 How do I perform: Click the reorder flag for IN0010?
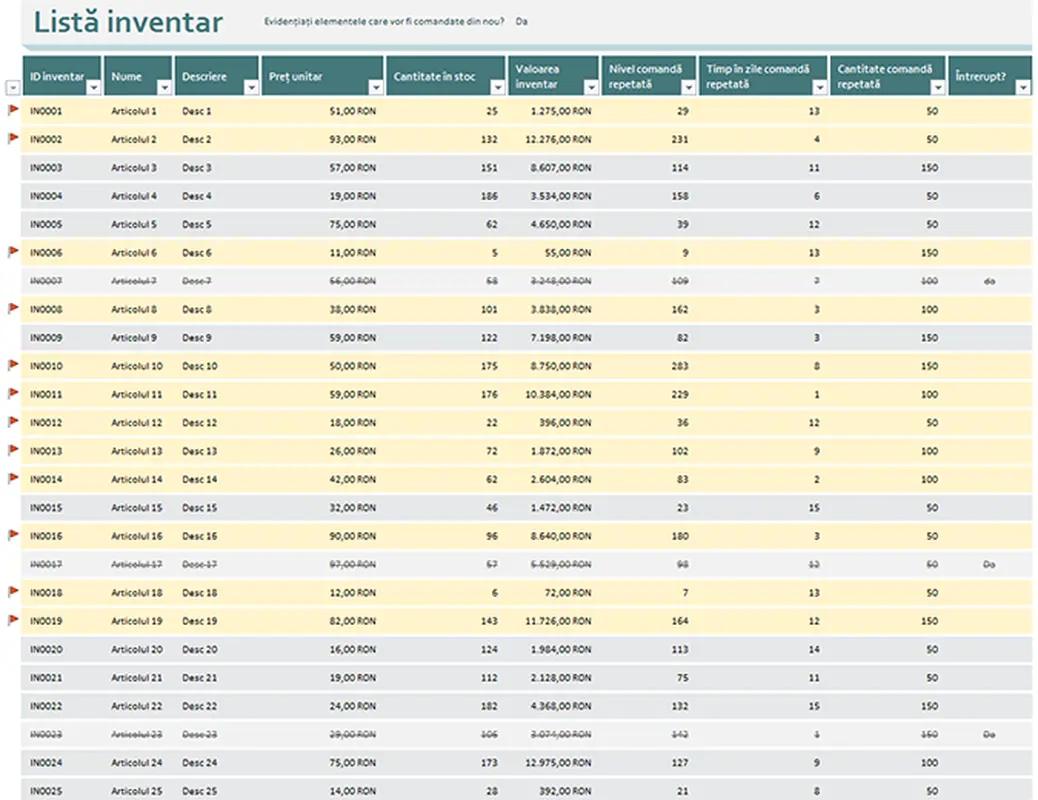click(14, 365)
